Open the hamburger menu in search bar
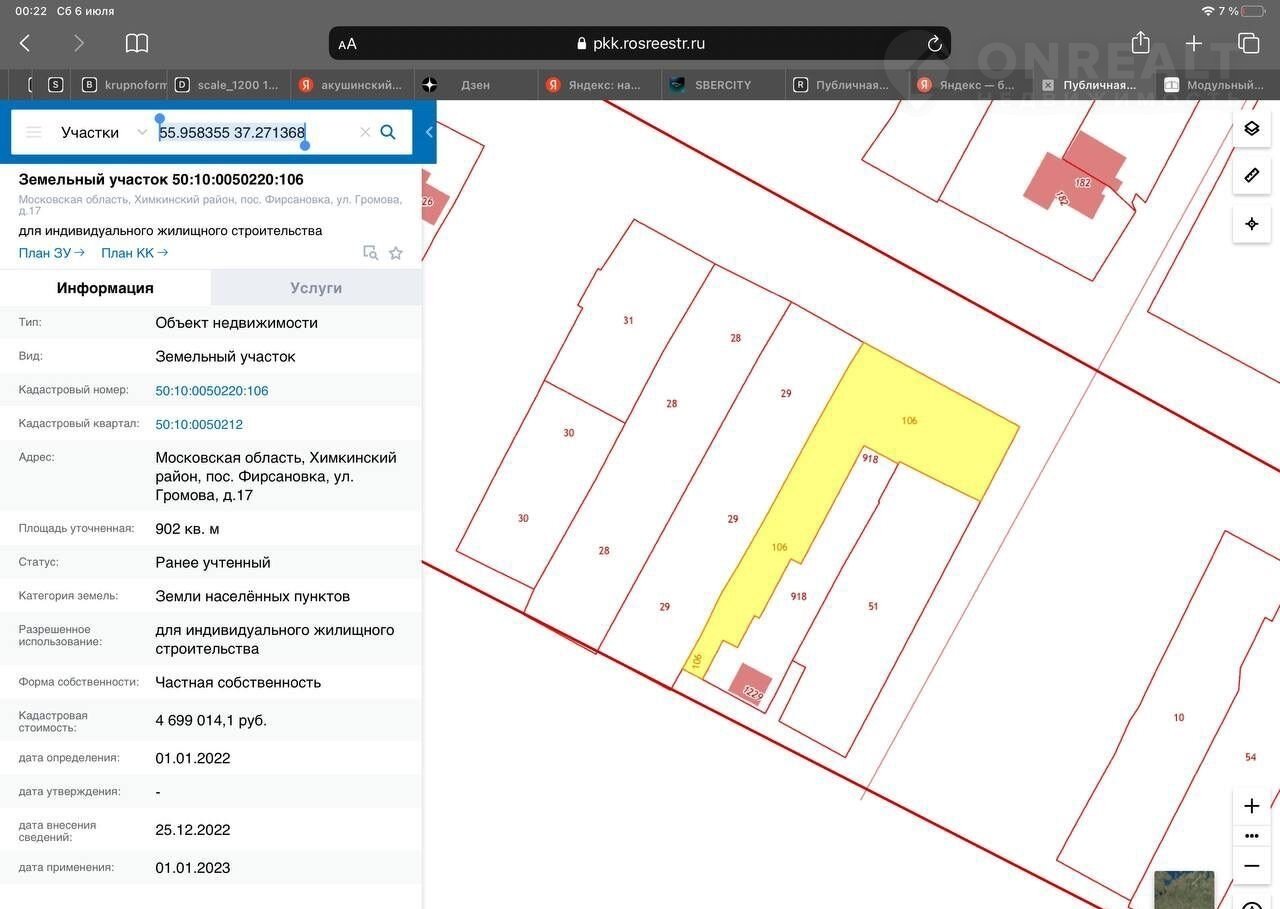1280x909 pixels. point(34,132)
